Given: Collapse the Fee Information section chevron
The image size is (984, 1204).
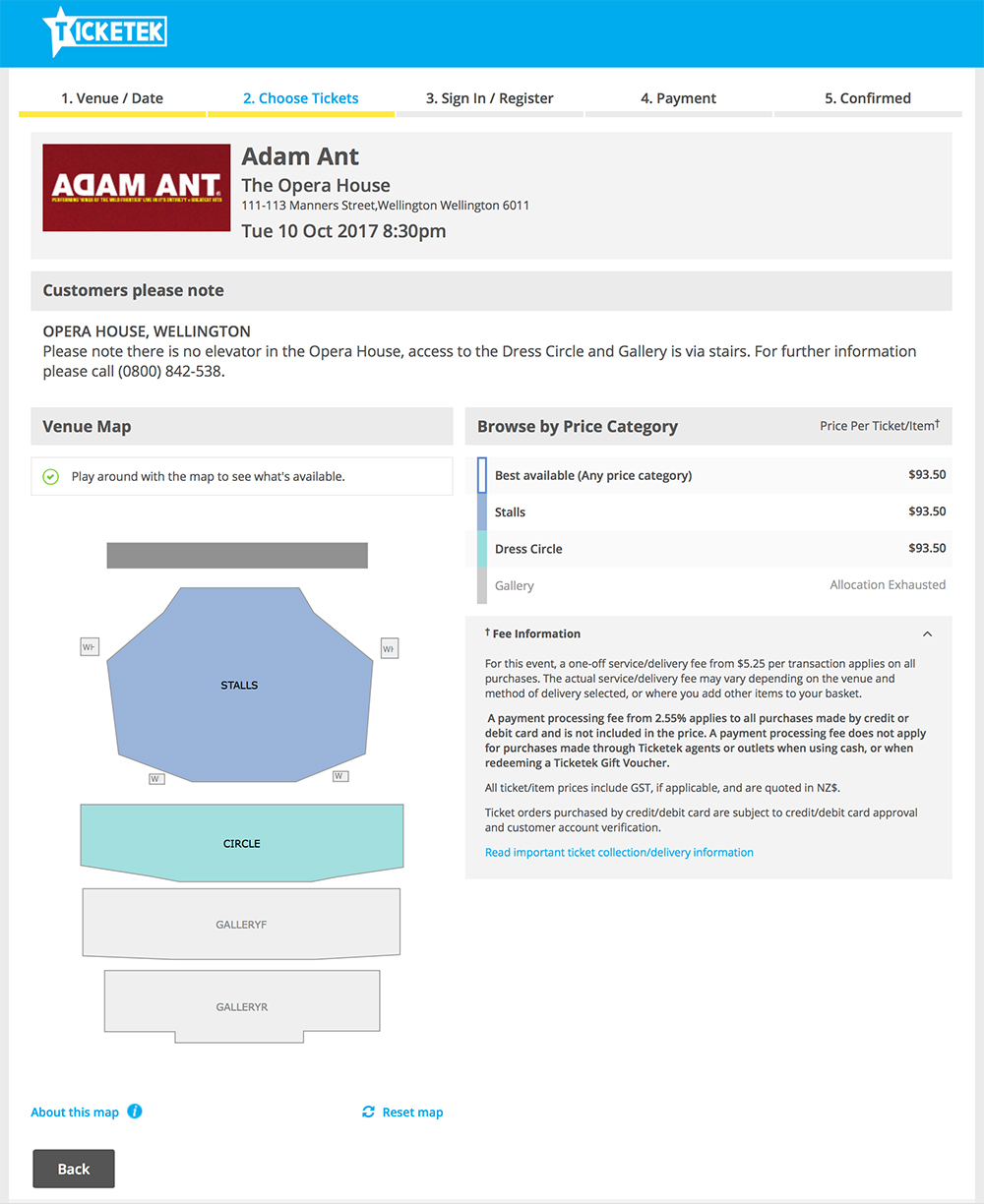Looking at the screenshot, I should click(x=927, y=634).
